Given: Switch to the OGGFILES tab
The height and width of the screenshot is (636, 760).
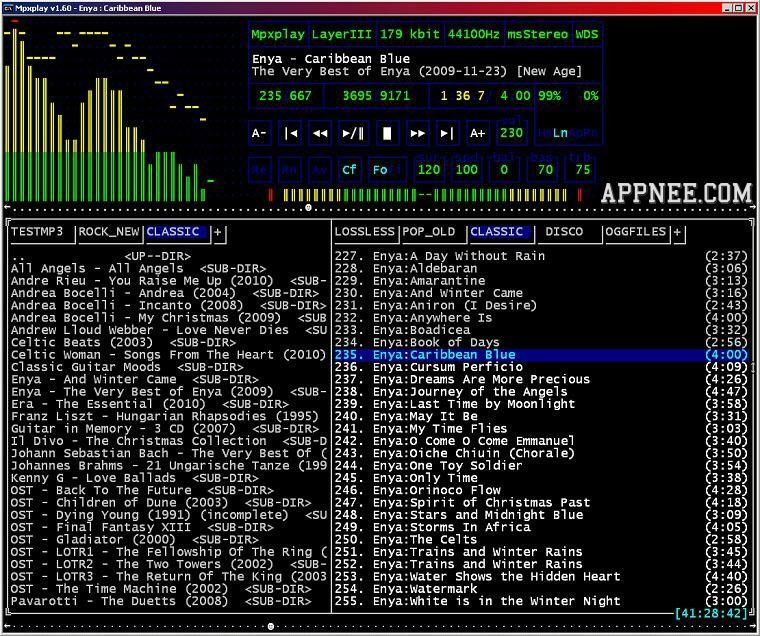Looking at the screenshot, I should click(635, 232).
